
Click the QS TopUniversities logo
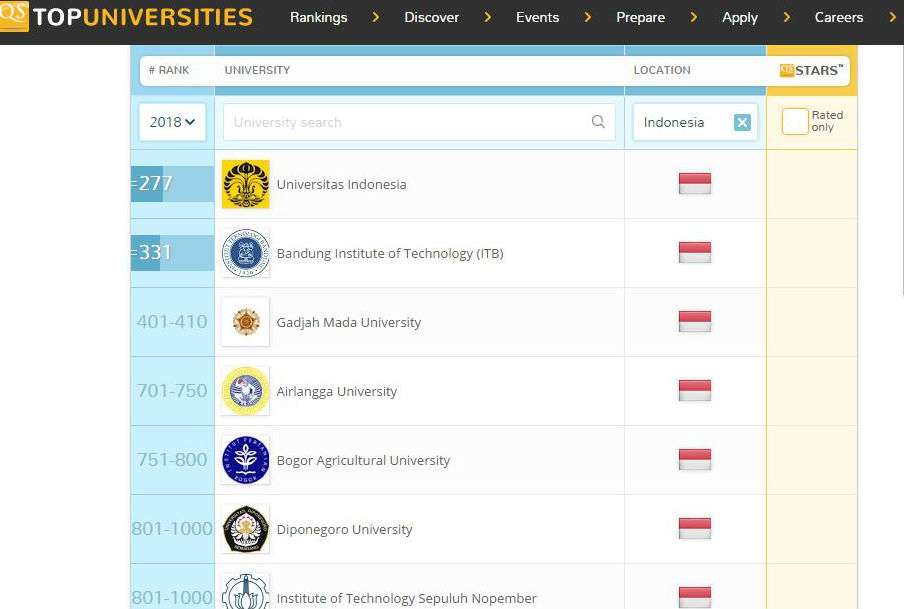(126, 16)
